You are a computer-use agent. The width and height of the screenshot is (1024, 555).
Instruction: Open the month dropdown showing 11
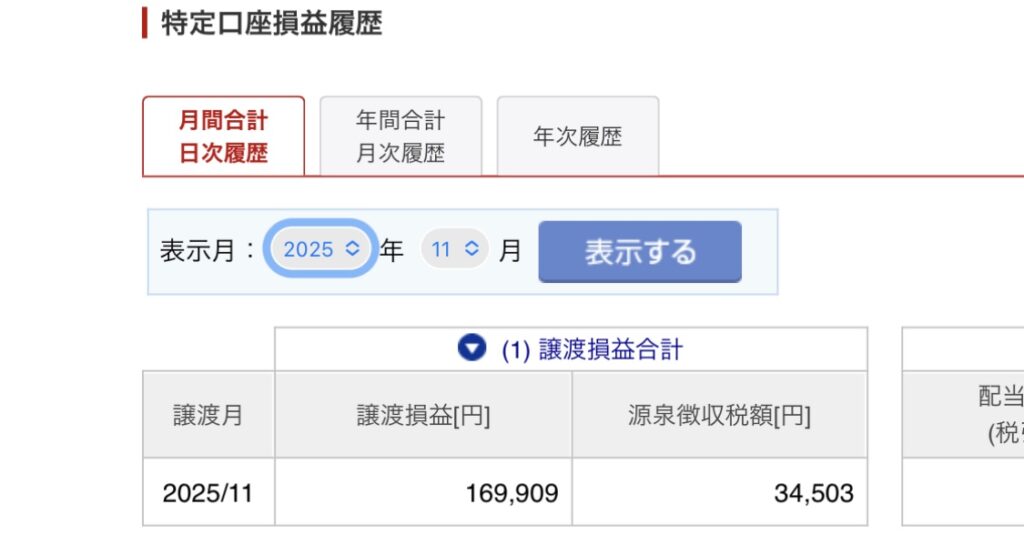[x=455, y=249]
